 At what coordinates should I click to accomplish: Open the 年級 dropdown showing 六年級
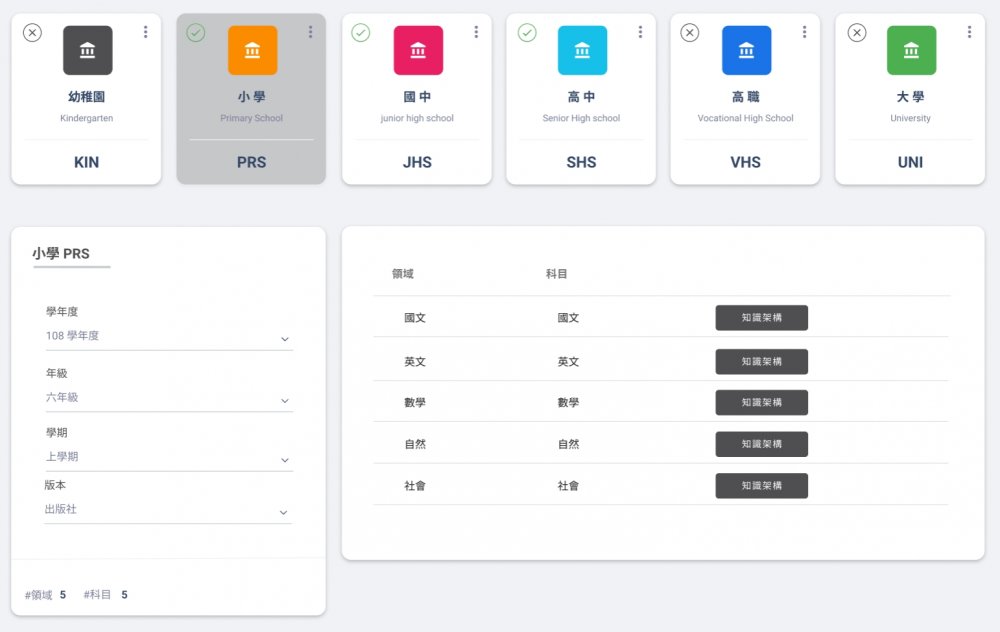(168, 398)
